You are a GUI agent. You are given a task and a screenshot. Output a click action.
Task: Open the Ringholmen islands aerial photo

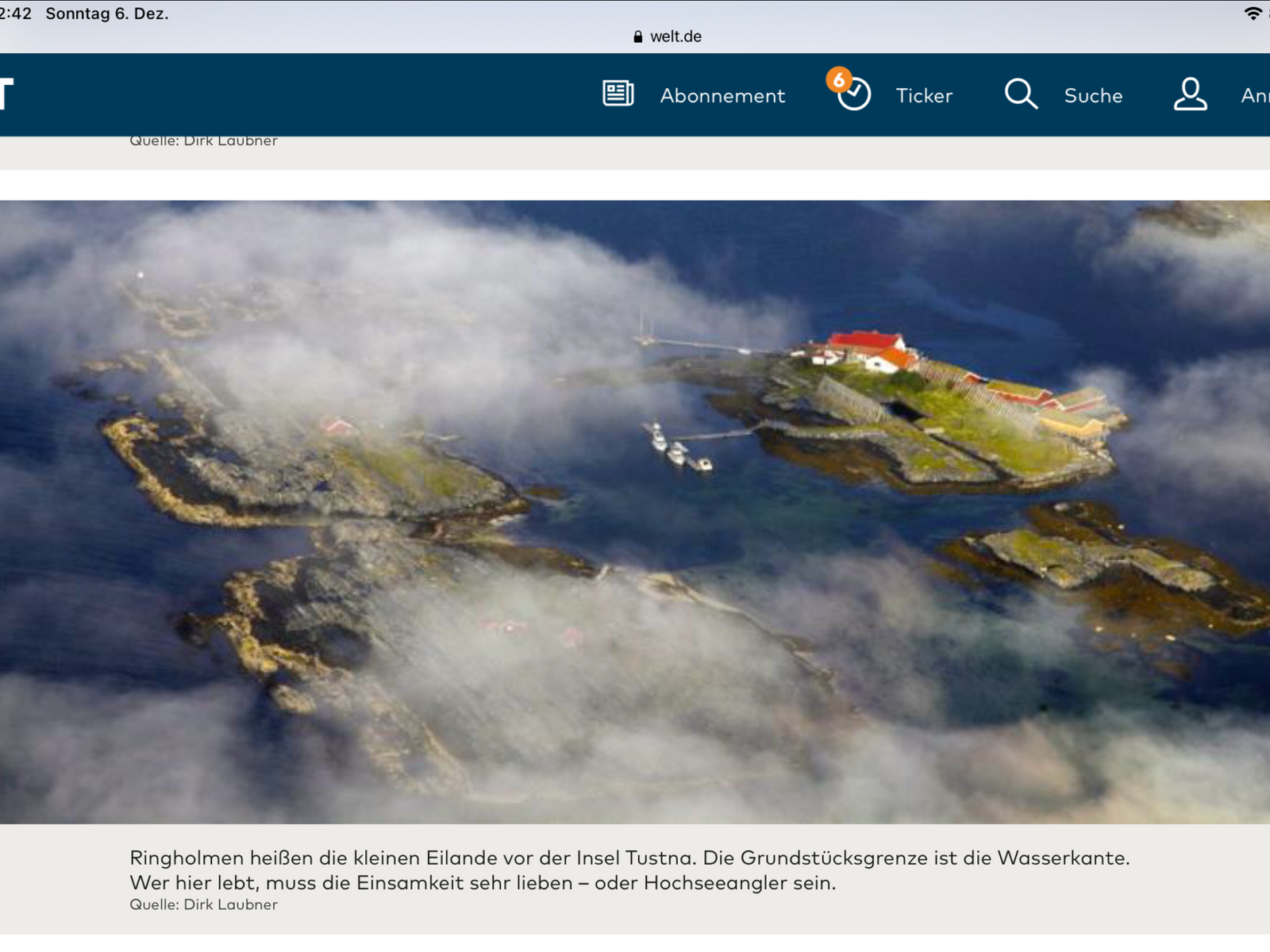pos(635,512)
